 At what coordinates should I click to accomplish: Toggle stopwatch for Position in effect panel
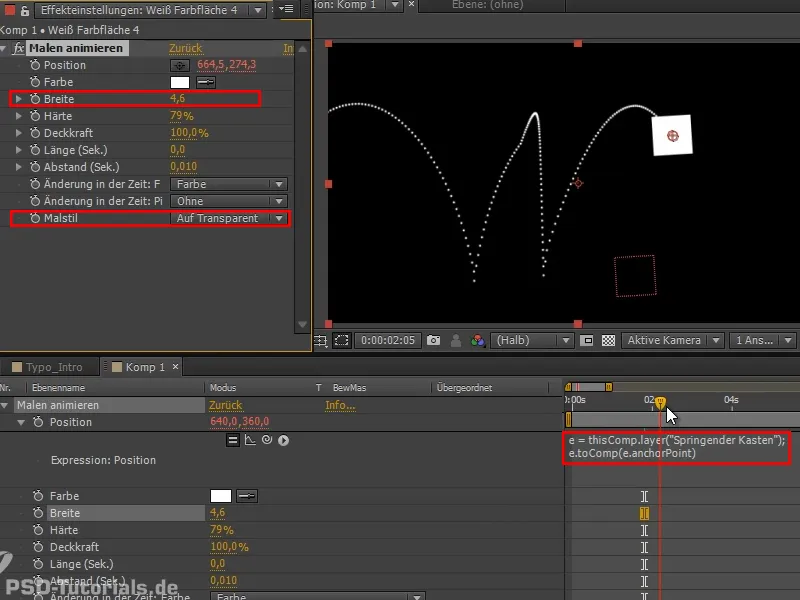[x=35, y=65]
